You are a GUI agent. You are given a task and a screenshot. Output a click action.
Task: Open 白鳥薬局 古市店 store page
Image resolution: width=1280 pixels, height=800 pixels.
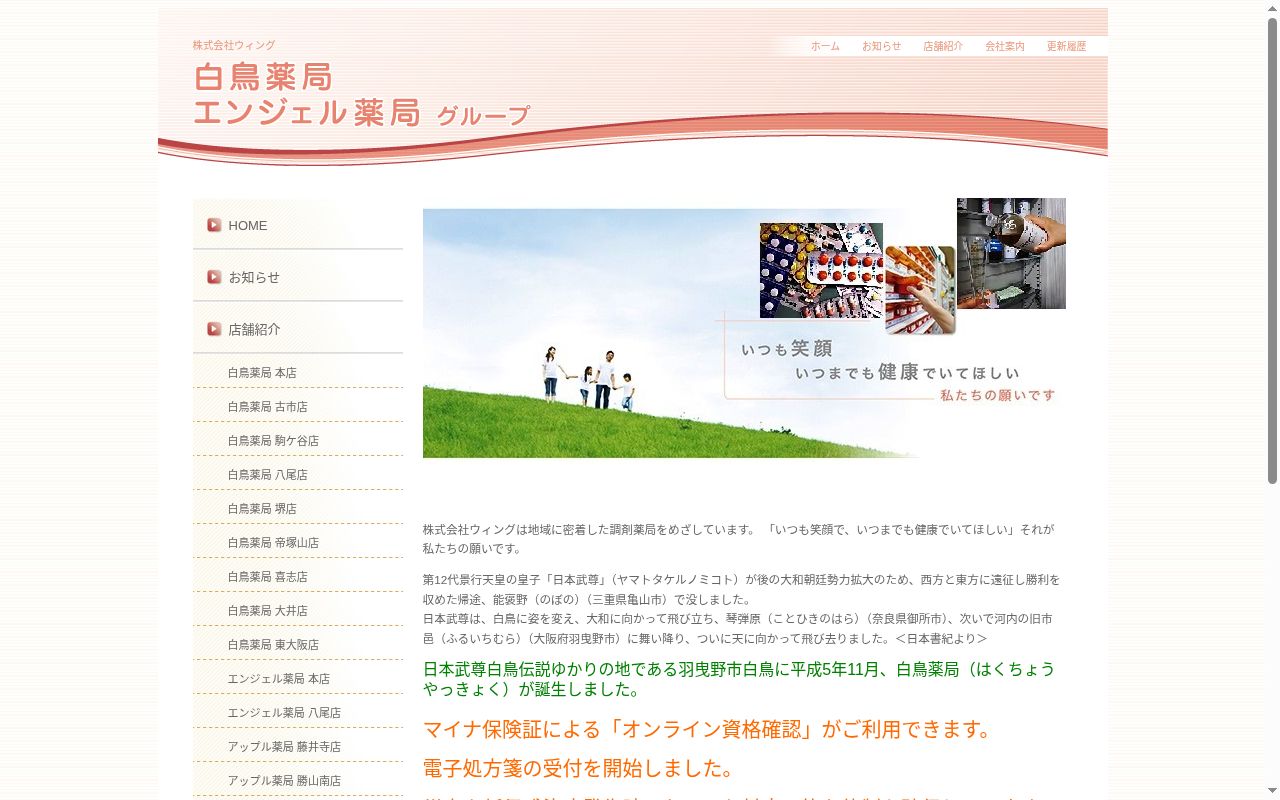click(x=267, y=407)
